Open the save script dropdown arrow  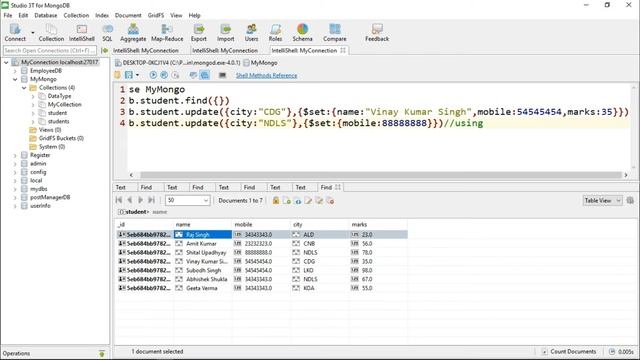137,75
